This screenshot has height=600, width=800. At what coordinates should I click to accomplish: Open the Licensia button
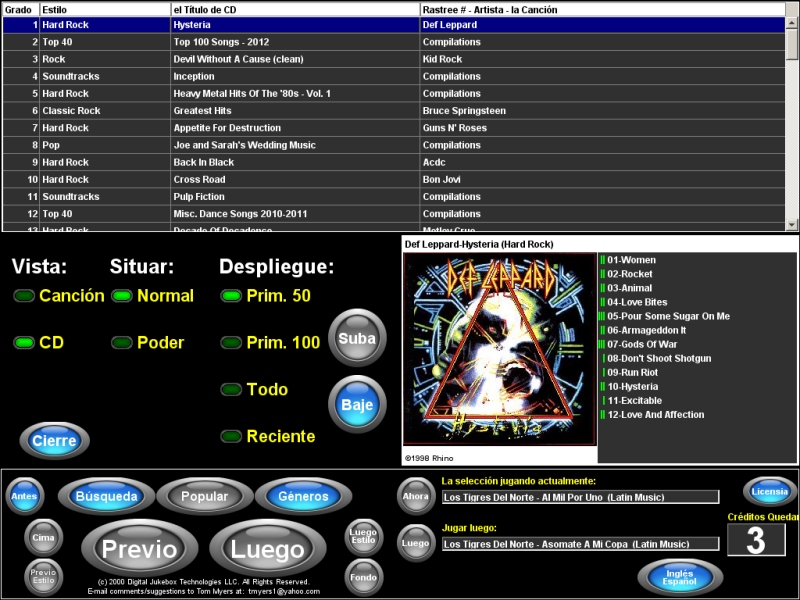point(770,492)
